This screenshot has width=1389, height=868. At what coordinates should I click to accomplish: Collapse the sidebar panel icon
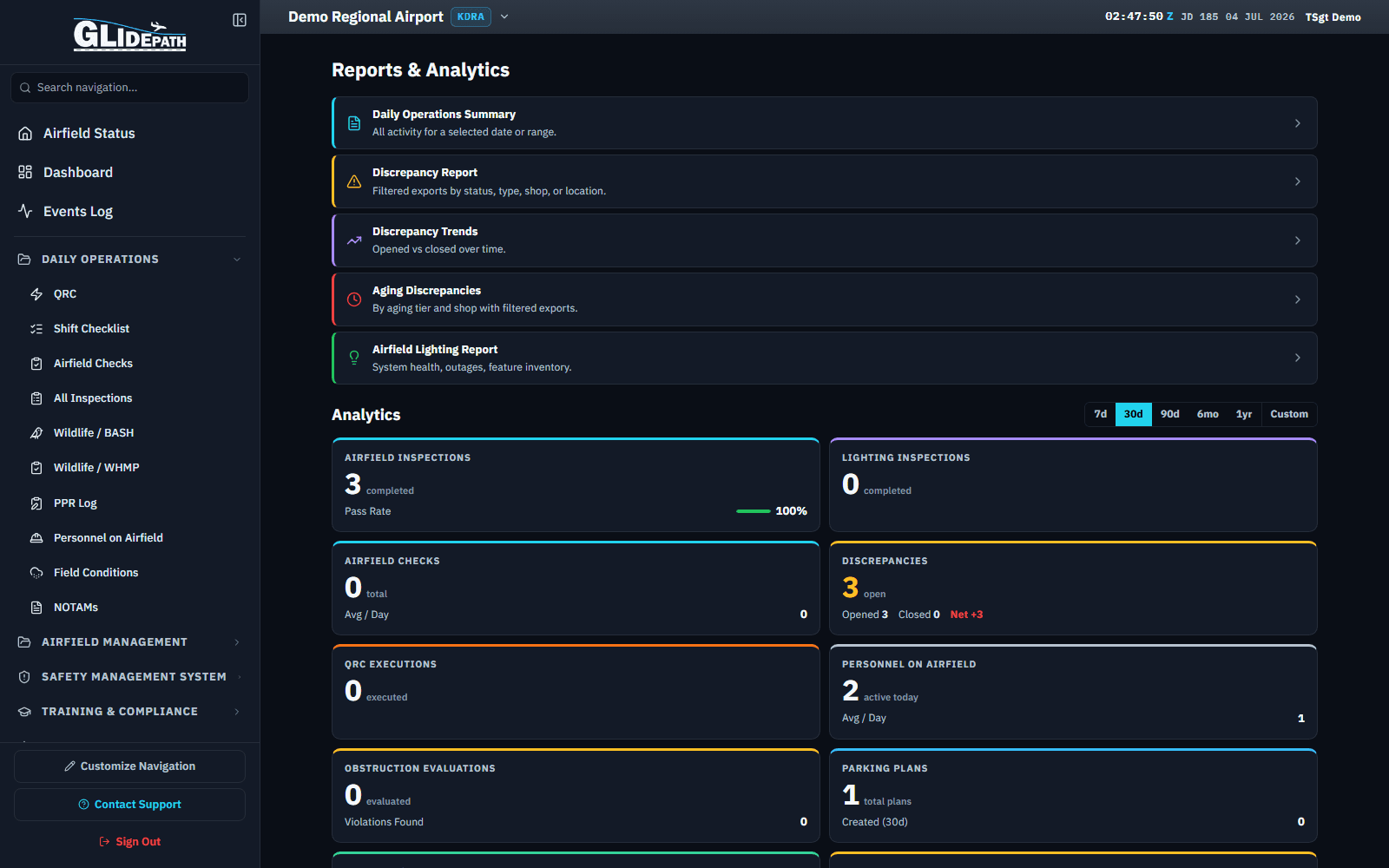pos(240,20)
